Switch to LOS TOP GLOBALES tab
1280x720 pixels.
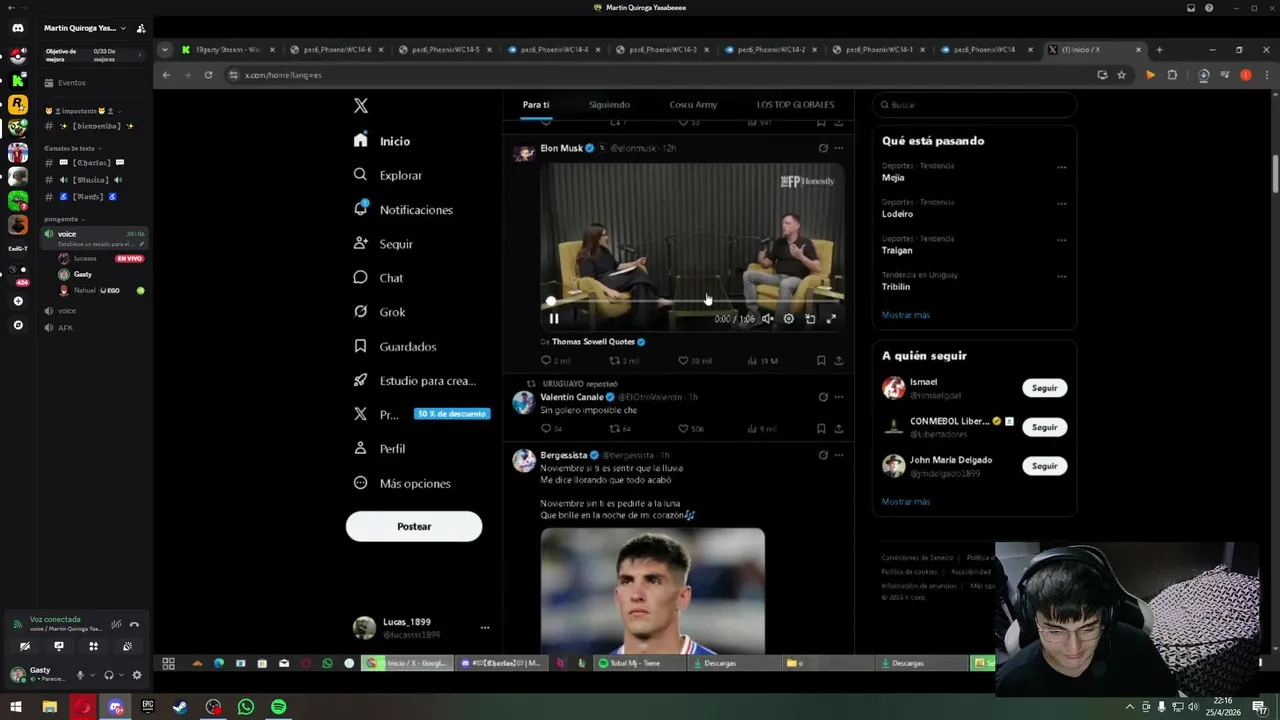pyautogui.click(x=795, y=105)
